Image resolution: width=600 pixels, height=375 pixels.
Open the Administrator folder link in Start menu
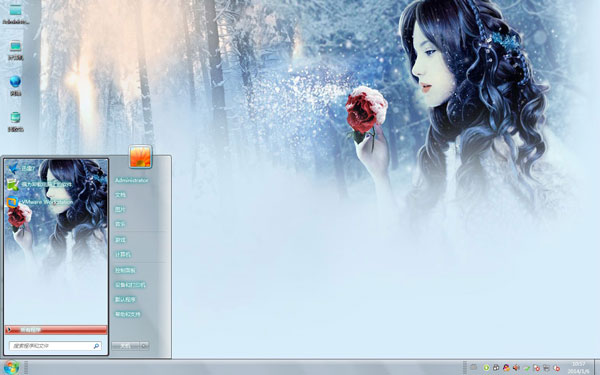(x=131, y=180)
